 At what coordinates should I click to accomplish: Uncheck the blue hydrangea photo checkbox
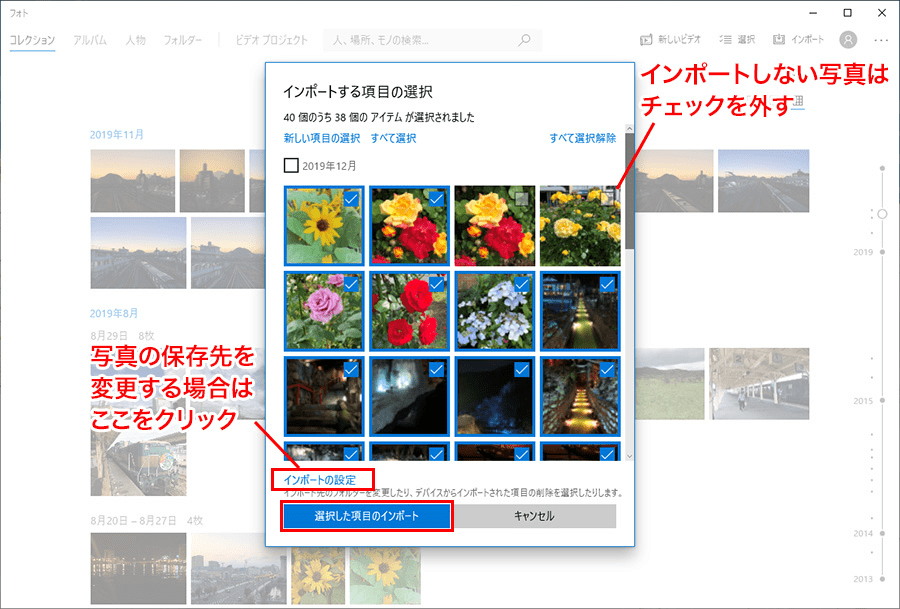tap(521, 284)
